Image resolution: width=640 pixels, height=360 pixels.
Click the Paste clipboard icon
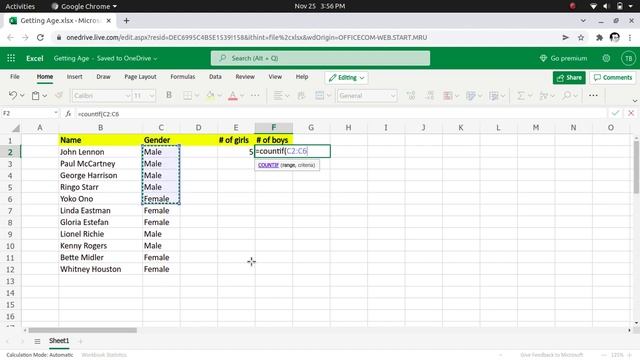(36, 96)
